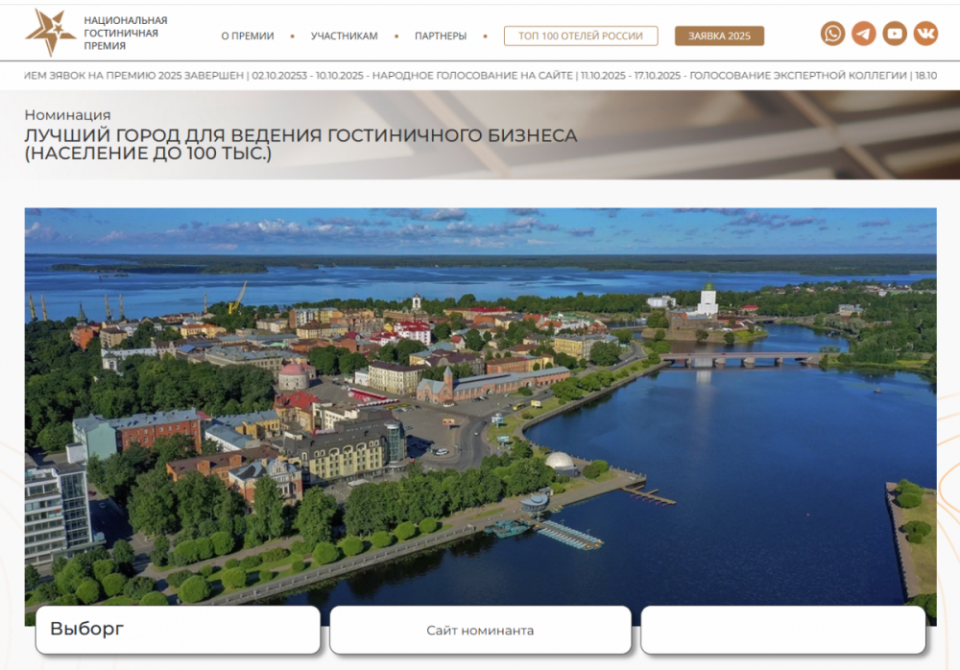Click the 'ЗАЯВКА 2025' button

[719, 36]
